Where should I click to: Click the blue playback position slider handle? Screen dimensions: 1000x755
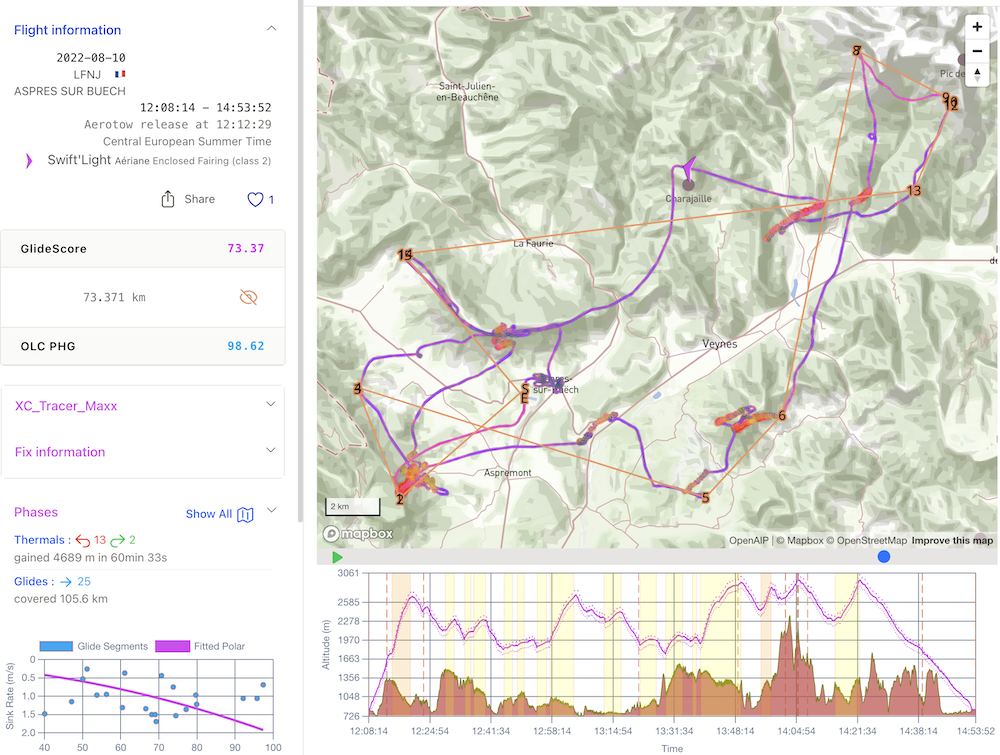click(x=883, y=557)
